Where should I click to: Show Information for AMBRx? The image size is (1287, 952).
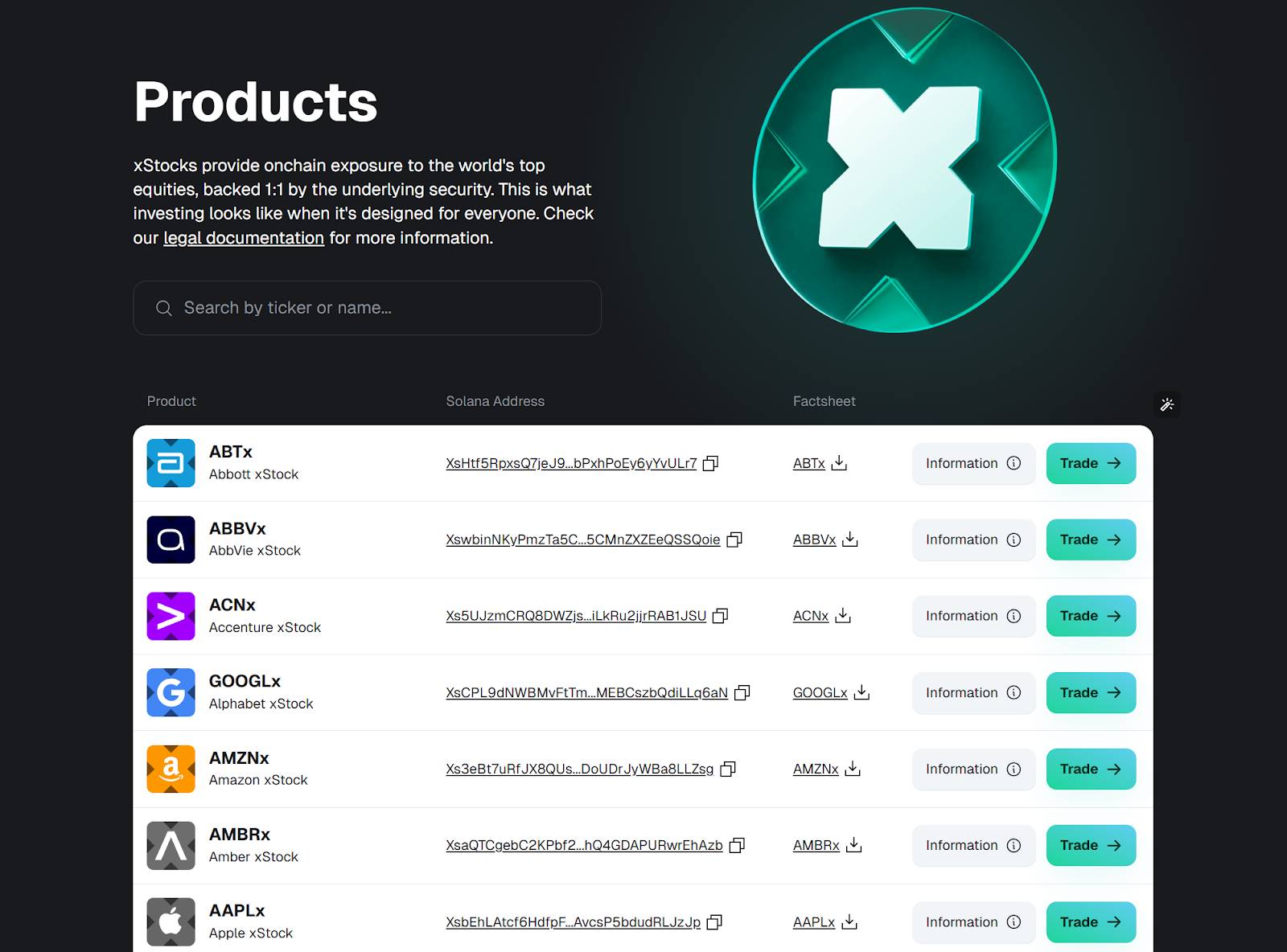click(x=972, y=845)
